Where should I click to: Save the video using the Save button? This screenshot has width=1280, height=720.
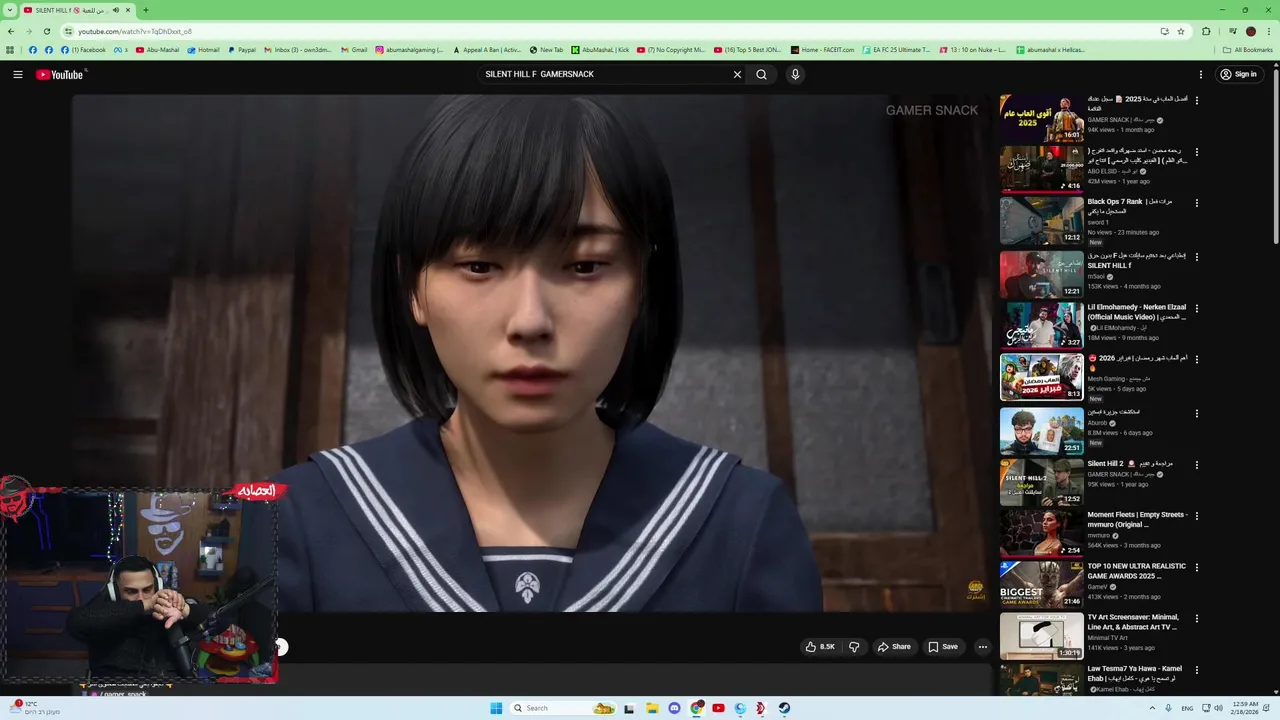click(943, 647)
